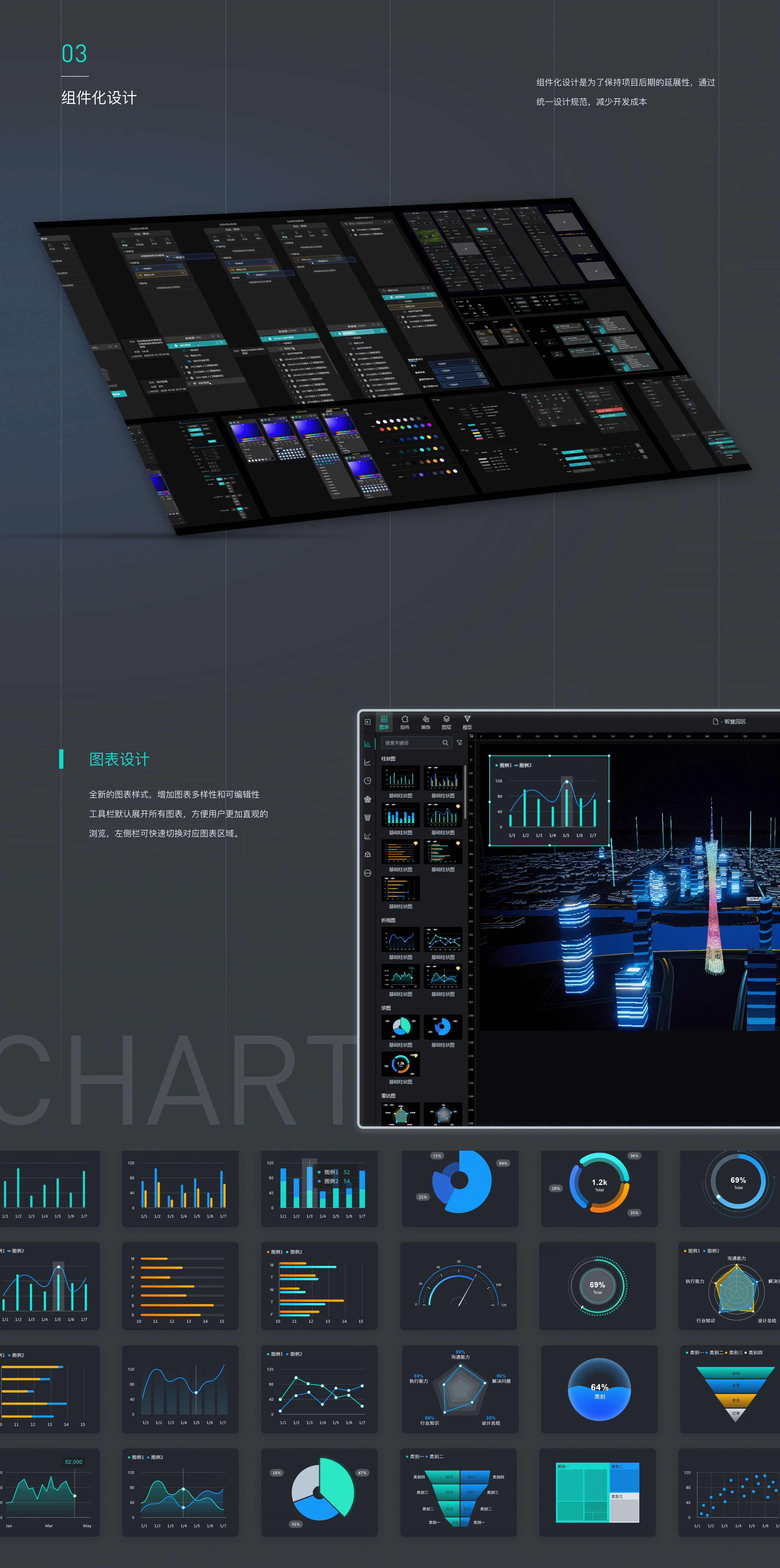The height and width of the screenshot is (1568, 780).
Task: Open the filter funnel next to search
Action: 460,743
